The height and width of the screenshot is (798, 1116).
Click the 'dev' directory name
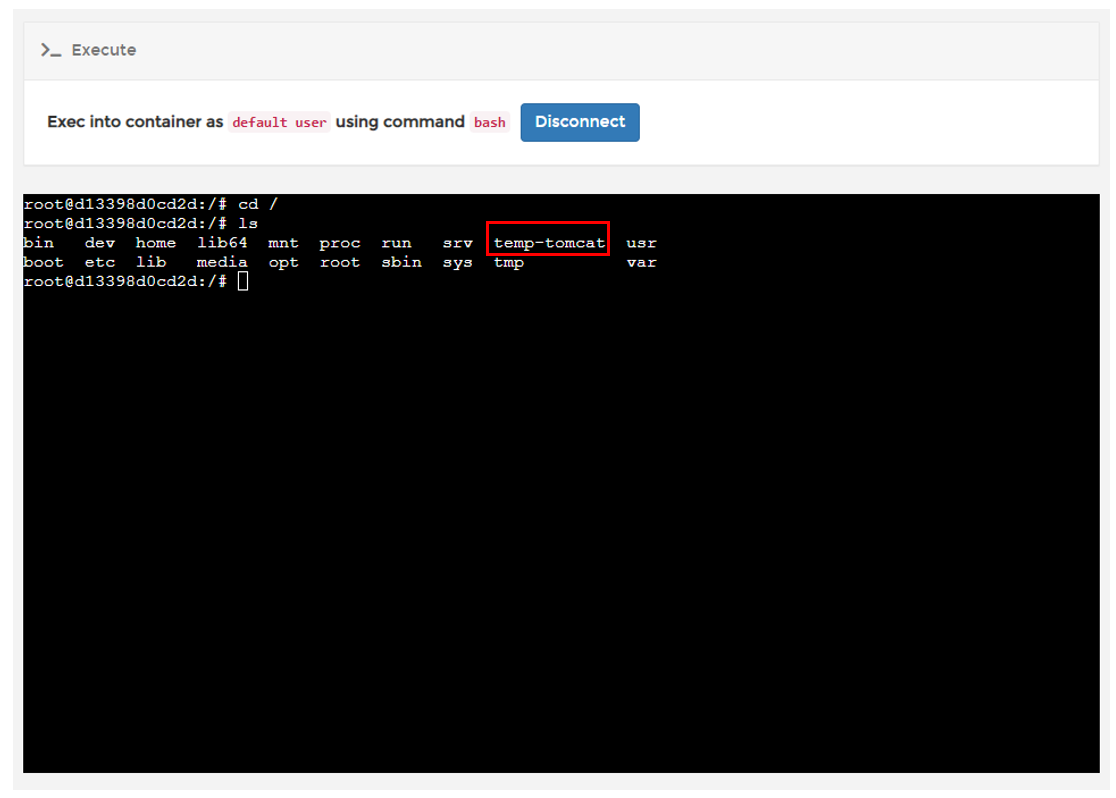coord(100,243)
